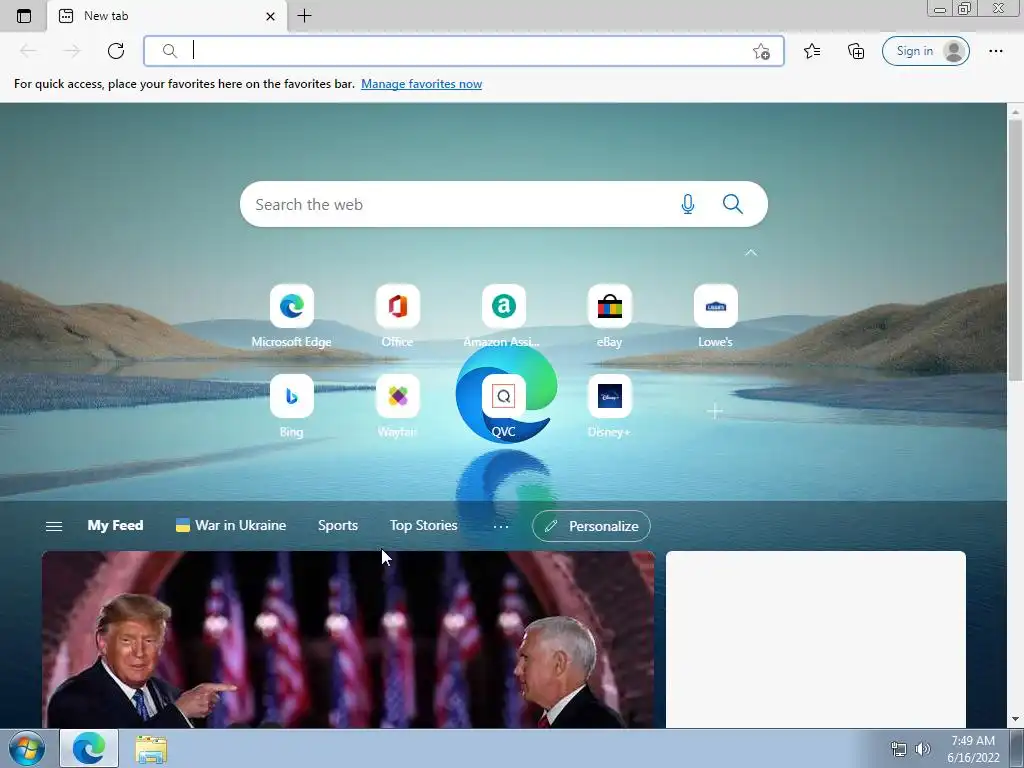This screenshot has height=768, width=1024.
Task: Open the eBay quick link
Action: tap(609, 316)
